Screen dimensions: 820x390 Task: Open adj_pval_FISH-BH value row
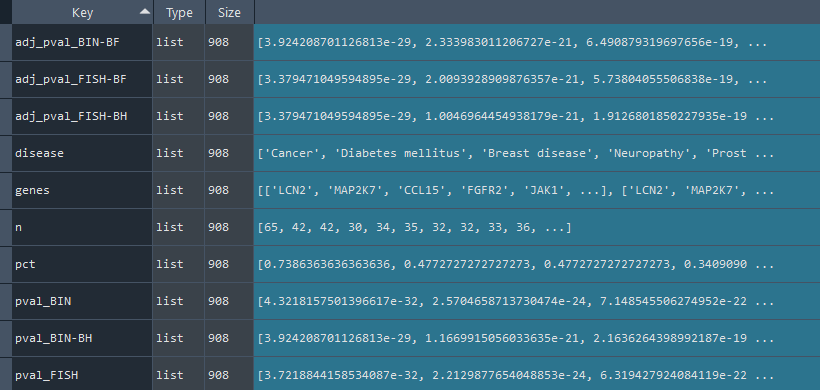(537, 117)
